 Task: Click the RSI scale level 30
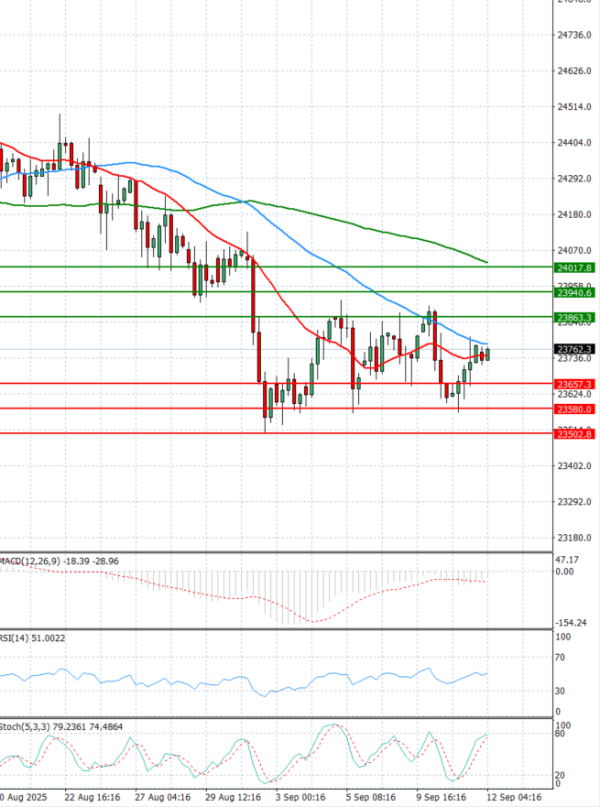pos(560,691)
